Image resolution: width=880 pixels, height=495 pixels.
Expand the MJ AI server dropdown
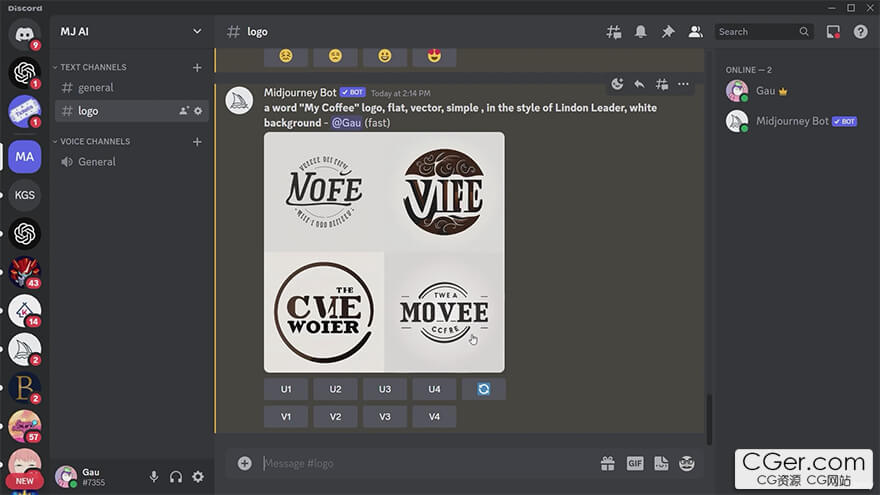pyautogui.click(x=197, y=31)
